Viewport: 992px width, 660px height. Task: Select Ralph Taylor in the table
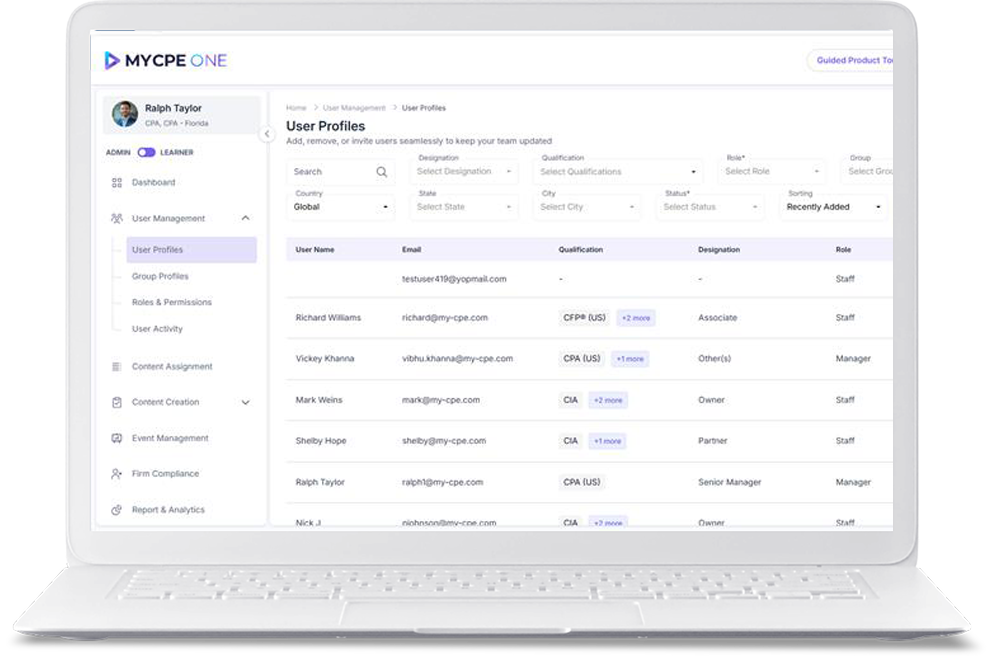point(319,482)
